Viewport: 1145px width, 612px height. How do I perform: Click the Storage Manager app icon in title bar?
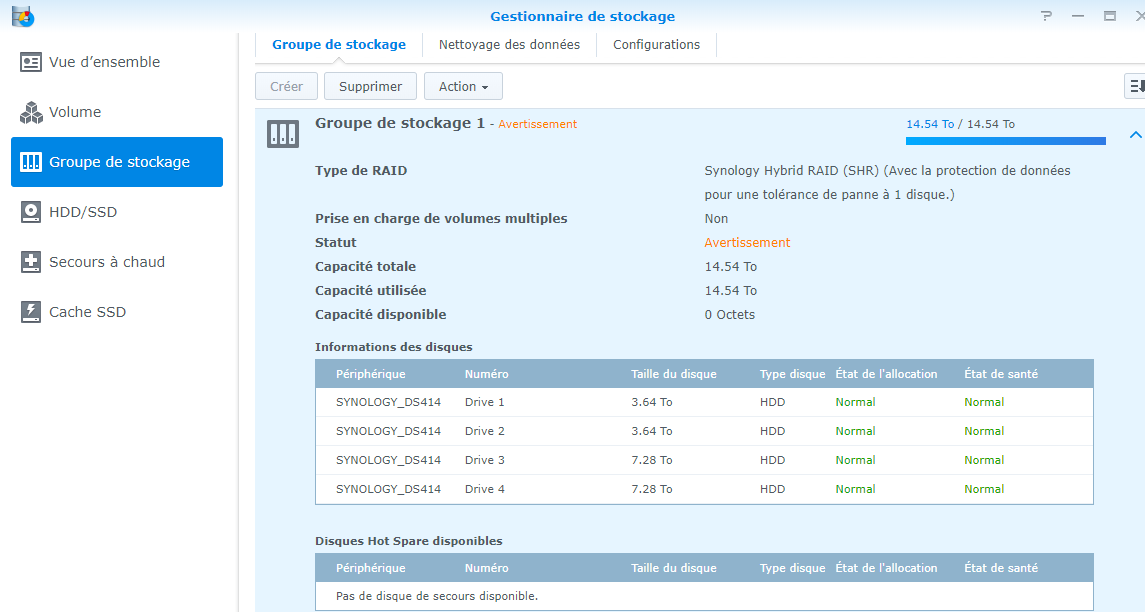(22, 16)
